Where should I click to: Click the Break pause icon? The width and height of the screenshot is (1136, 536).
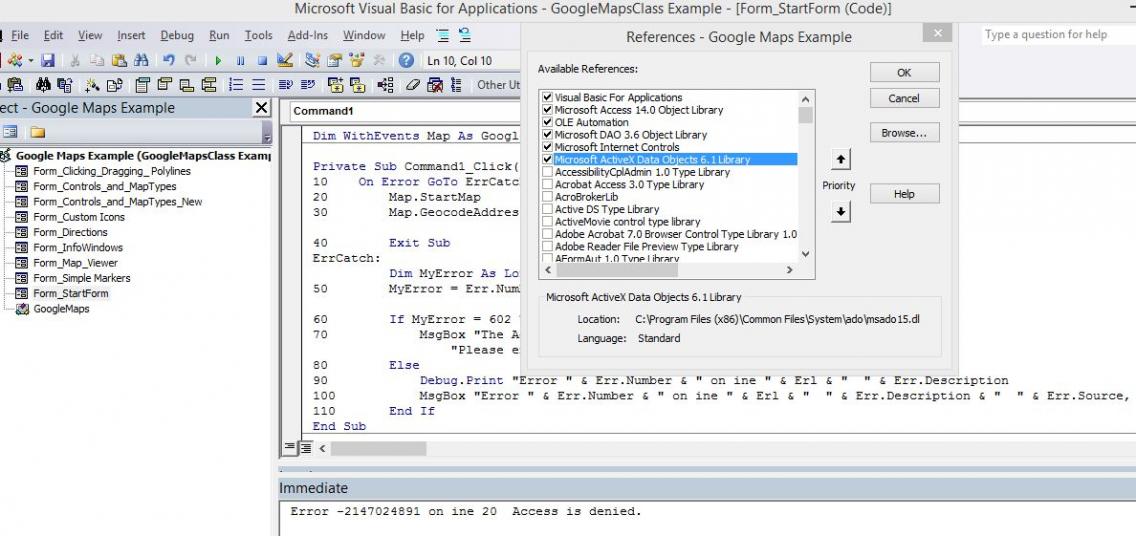point(241,61)
